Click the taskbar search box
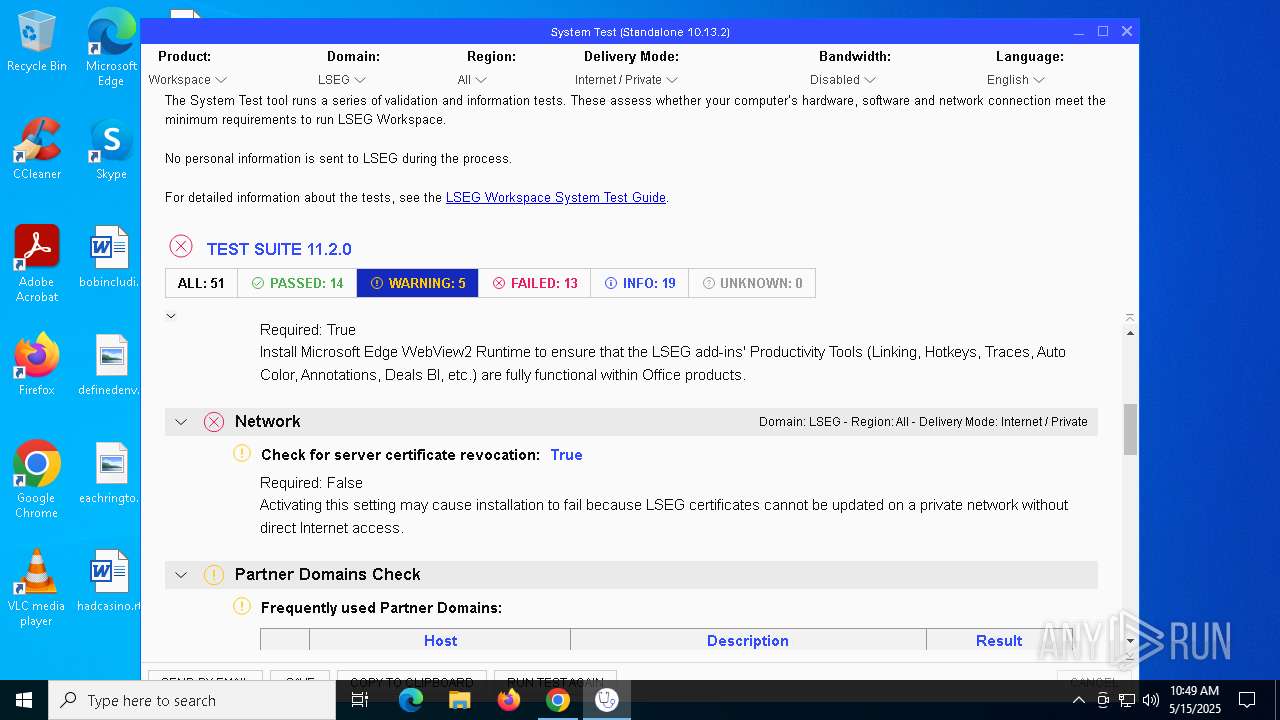1280x720 pixels. point(192,700)
